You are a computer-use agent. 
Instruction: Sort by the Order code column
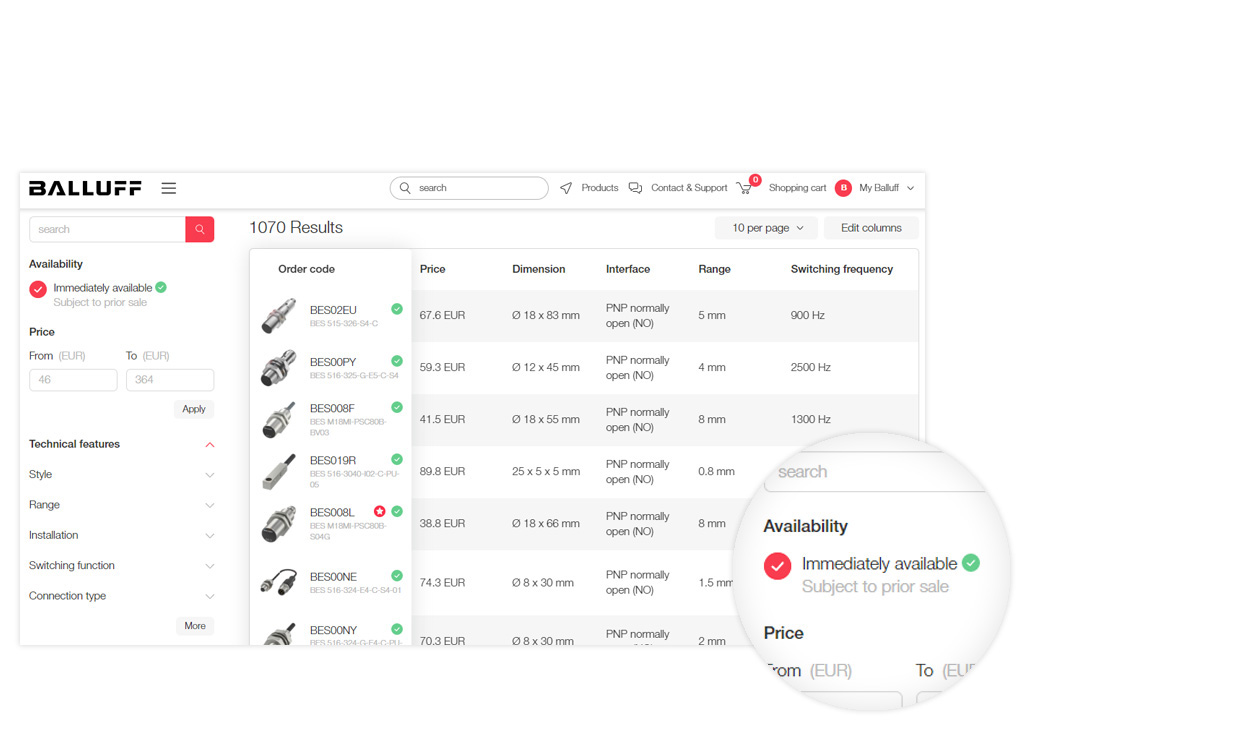[x=306, y=269]
